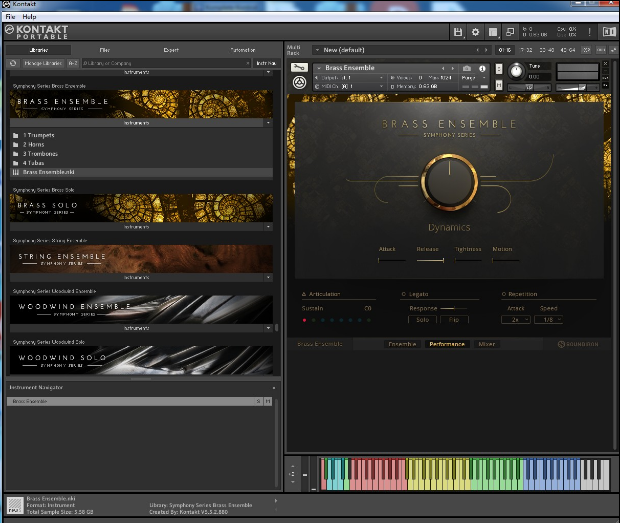Open Repetition Speed 1/8 dropdown
This screenshot has width=620, height=523.
coord(548,320)
